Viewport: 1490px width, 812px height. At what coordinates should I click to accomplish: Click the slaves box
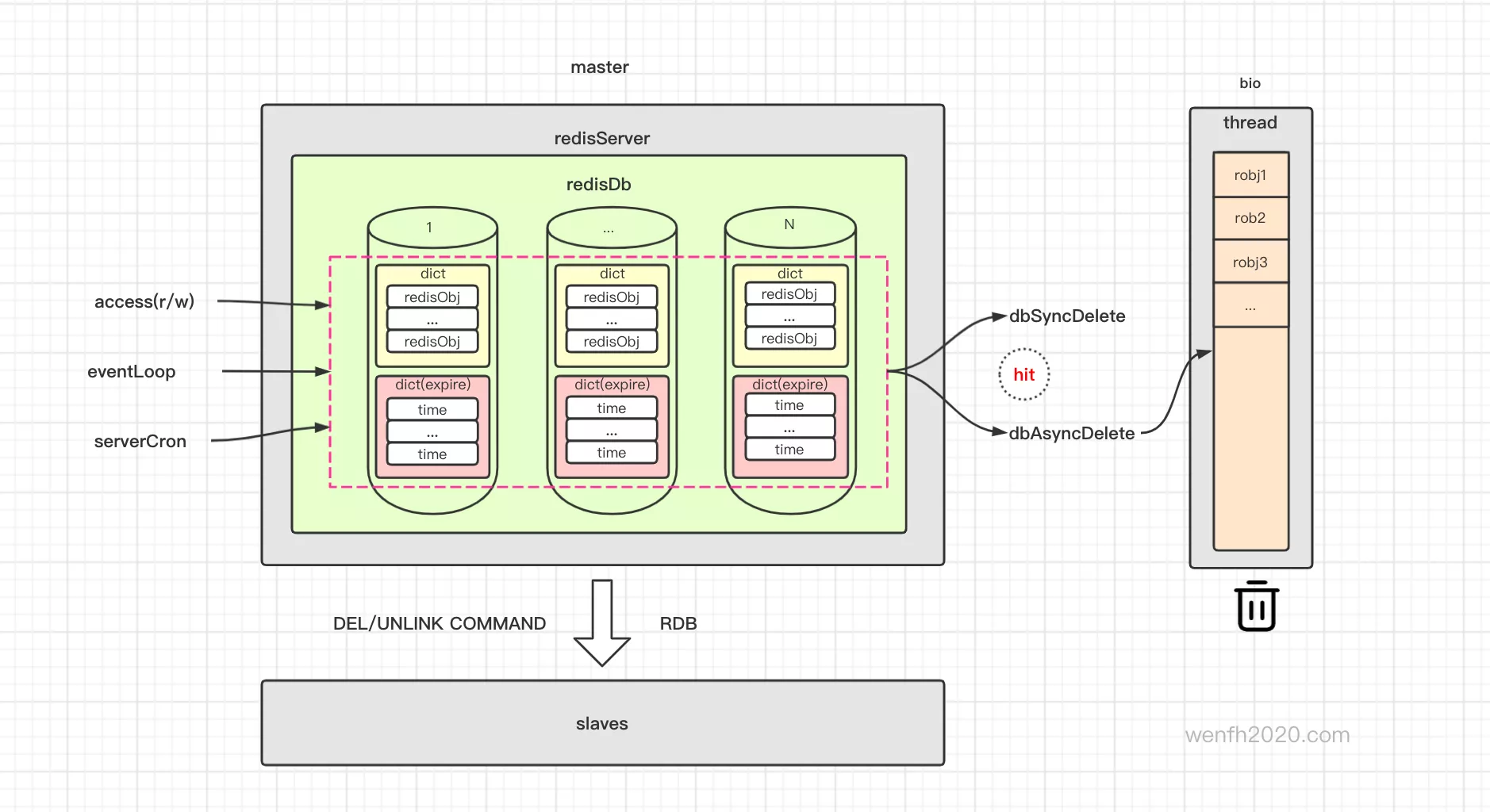[x=602, y=723]
